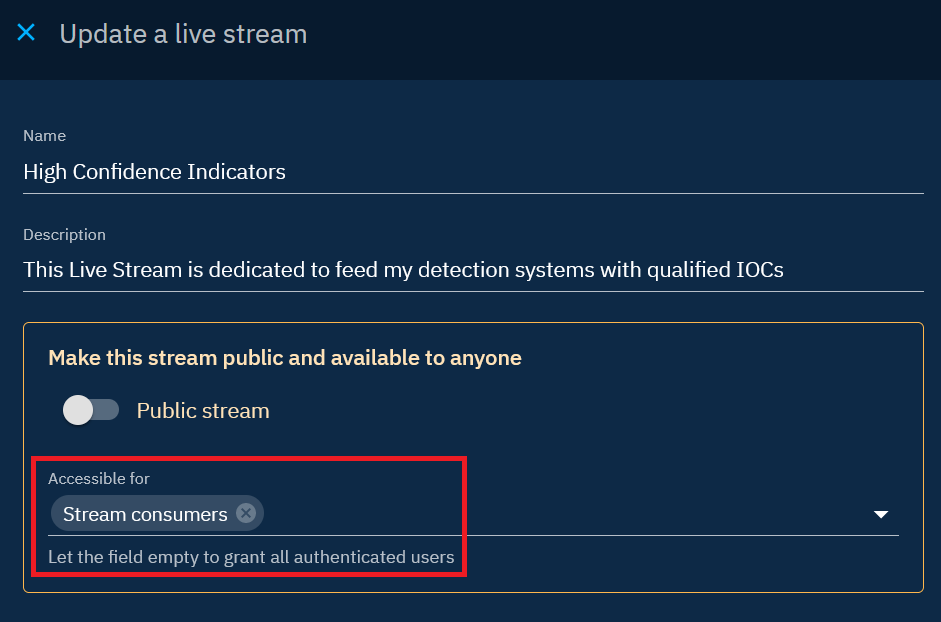Click the Make this stream public heading
The height and width of the screenshot is (622, 941).
285,358
